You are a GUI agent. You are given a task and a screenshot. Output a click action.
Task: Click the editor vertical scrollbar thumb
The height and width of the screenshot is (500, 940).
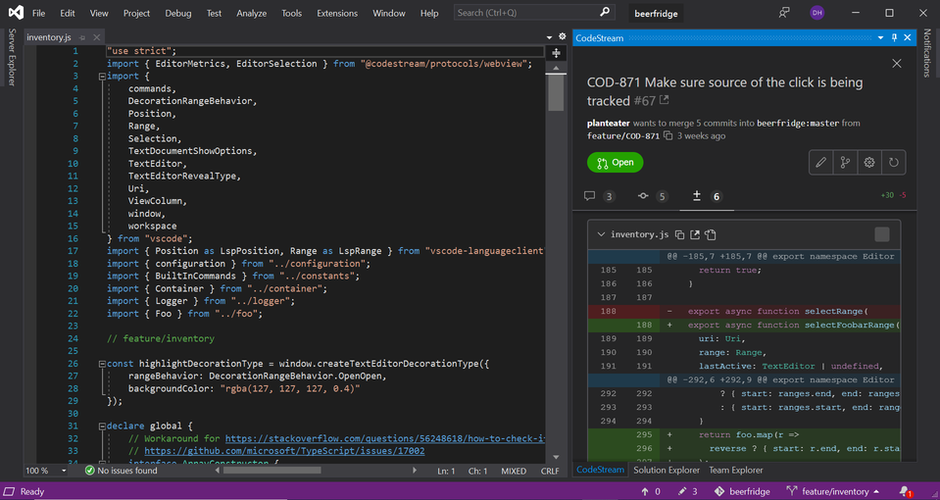pos(556,93)
